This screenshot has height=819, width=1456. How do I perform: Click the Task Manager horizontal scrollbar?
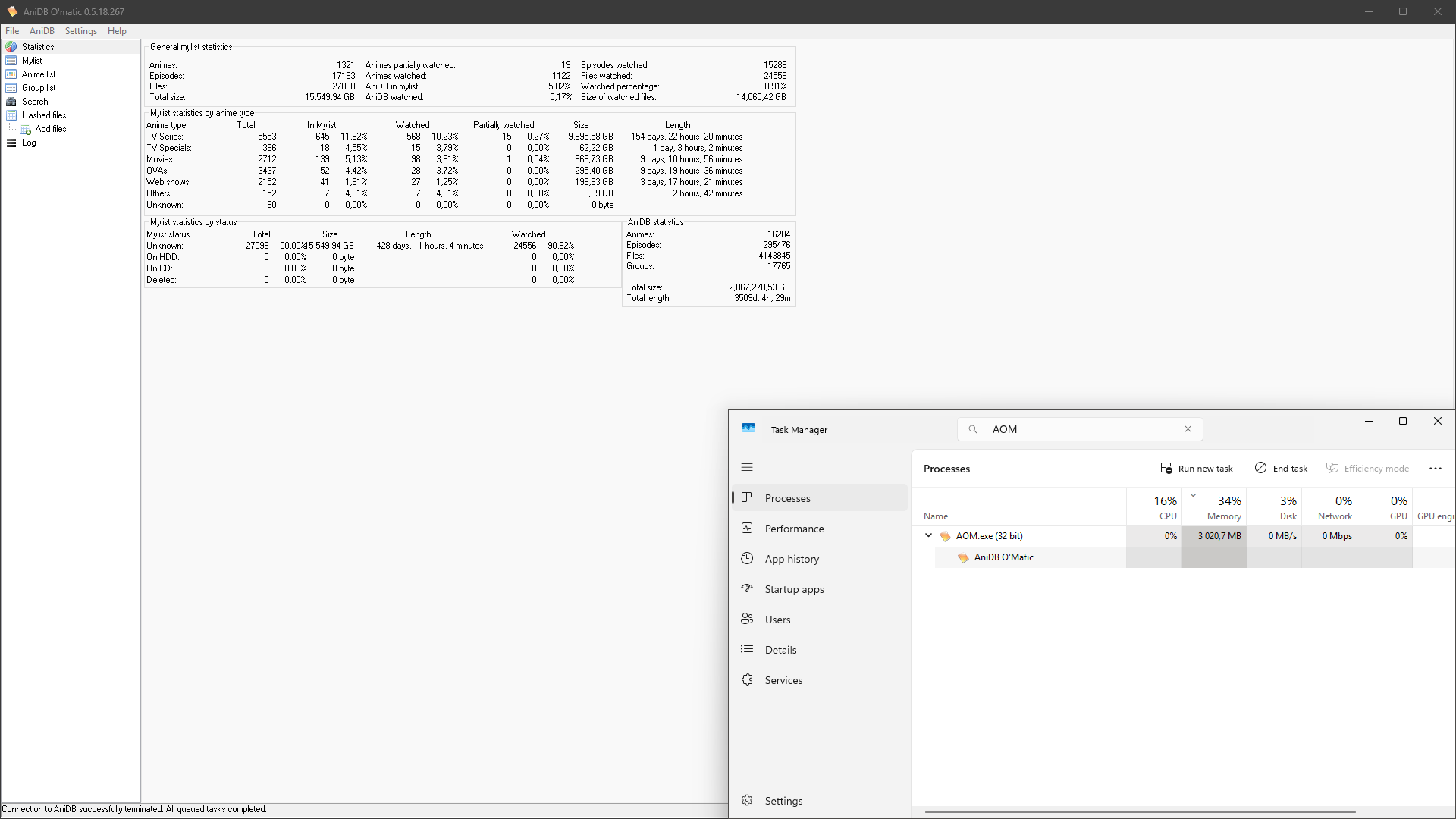point(1140,812)
